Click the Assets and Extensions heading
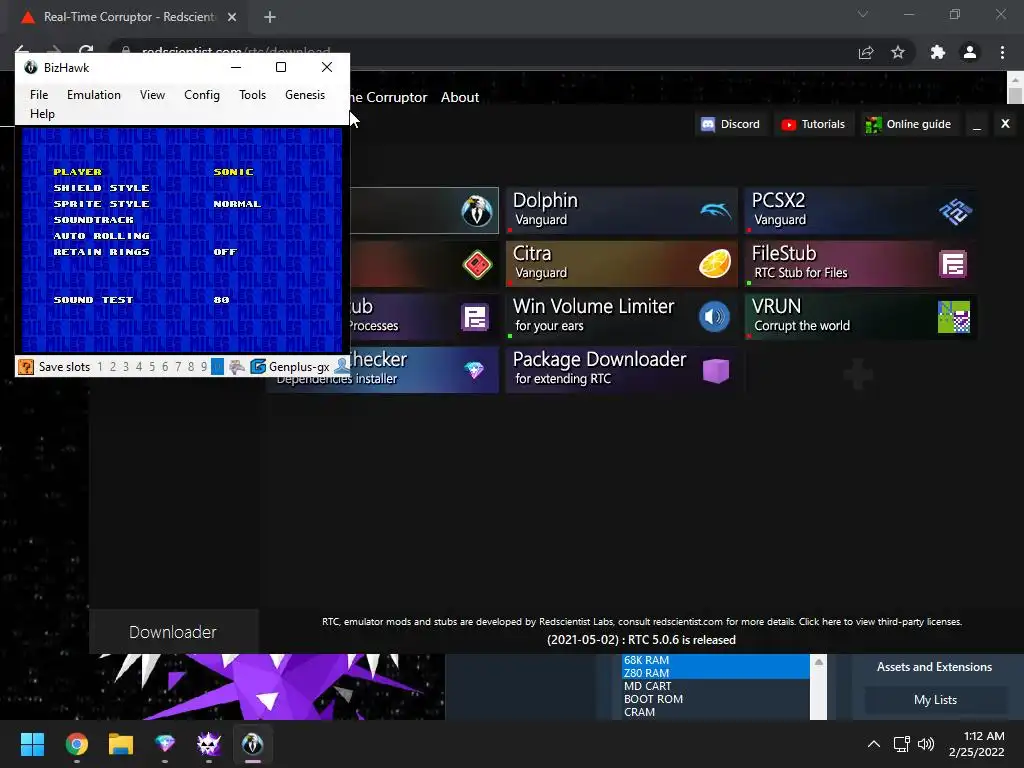Image resolution: width=1024 pixels, height=768 pixels. [x=934, y=667]
